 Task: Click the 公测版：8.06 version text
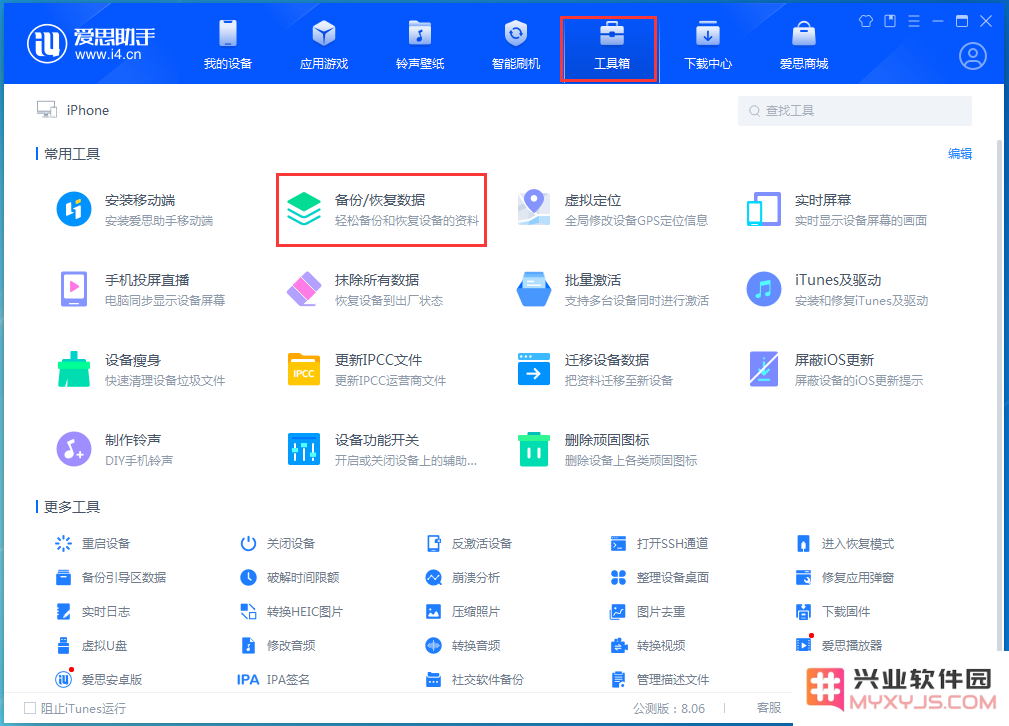669,709
